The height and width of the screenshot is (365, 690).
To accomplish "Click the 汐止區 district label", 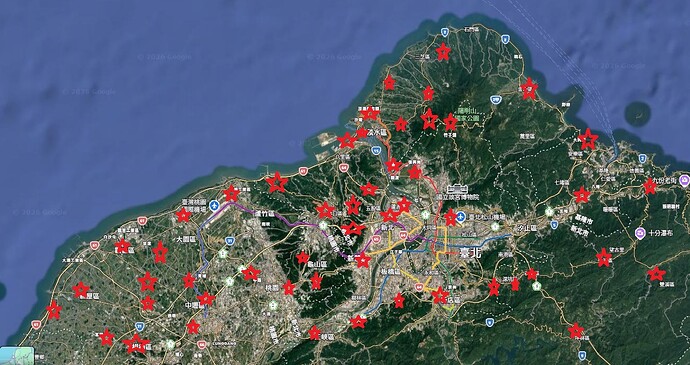I will [x=527, y=228].
